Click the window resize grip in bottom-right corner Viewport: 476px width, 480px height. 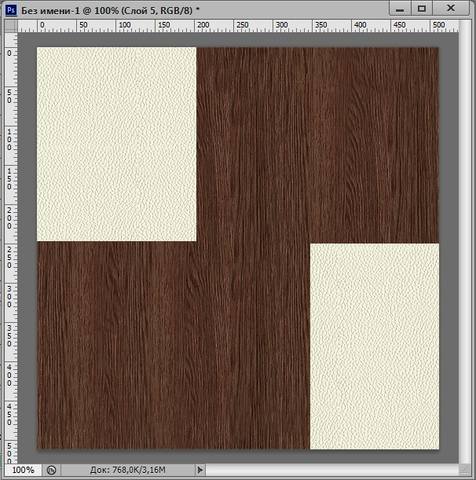tap(465, 470)
